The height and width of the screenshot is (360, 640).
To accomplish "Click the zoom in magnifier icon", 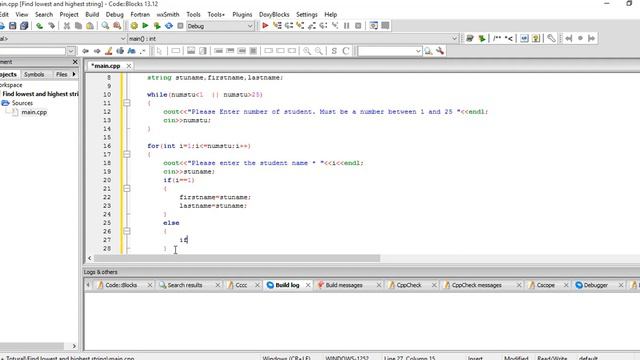I will (x=307, y=51).
